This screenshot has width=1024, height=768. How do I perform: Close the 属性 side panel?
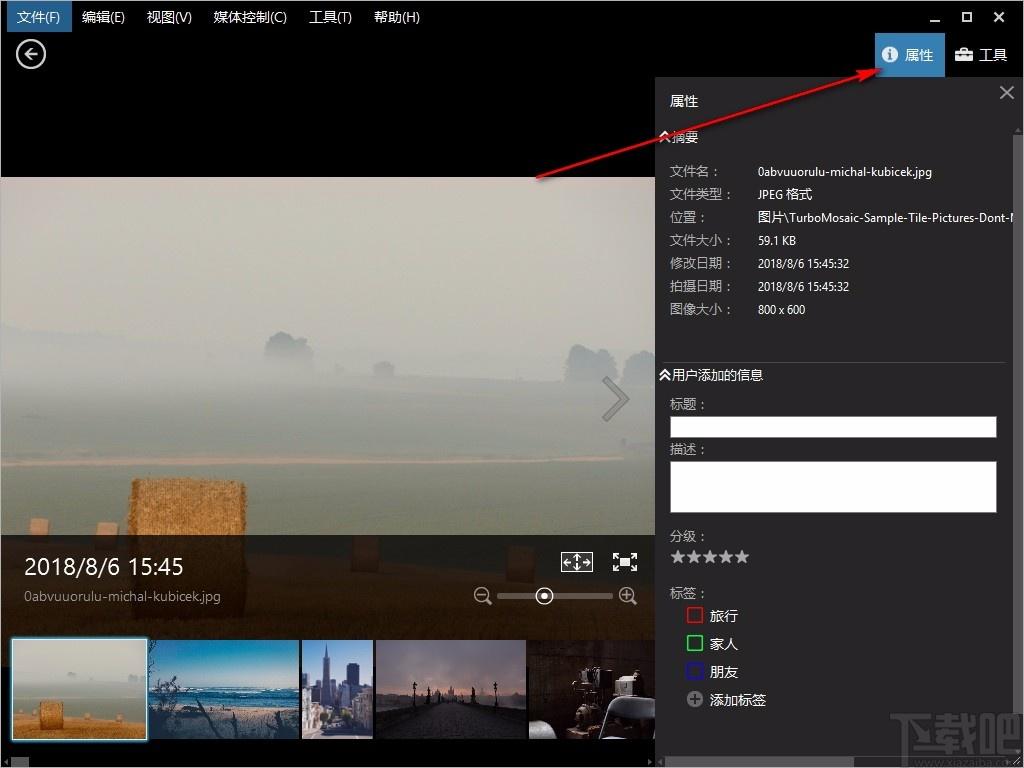[1006, 93]
